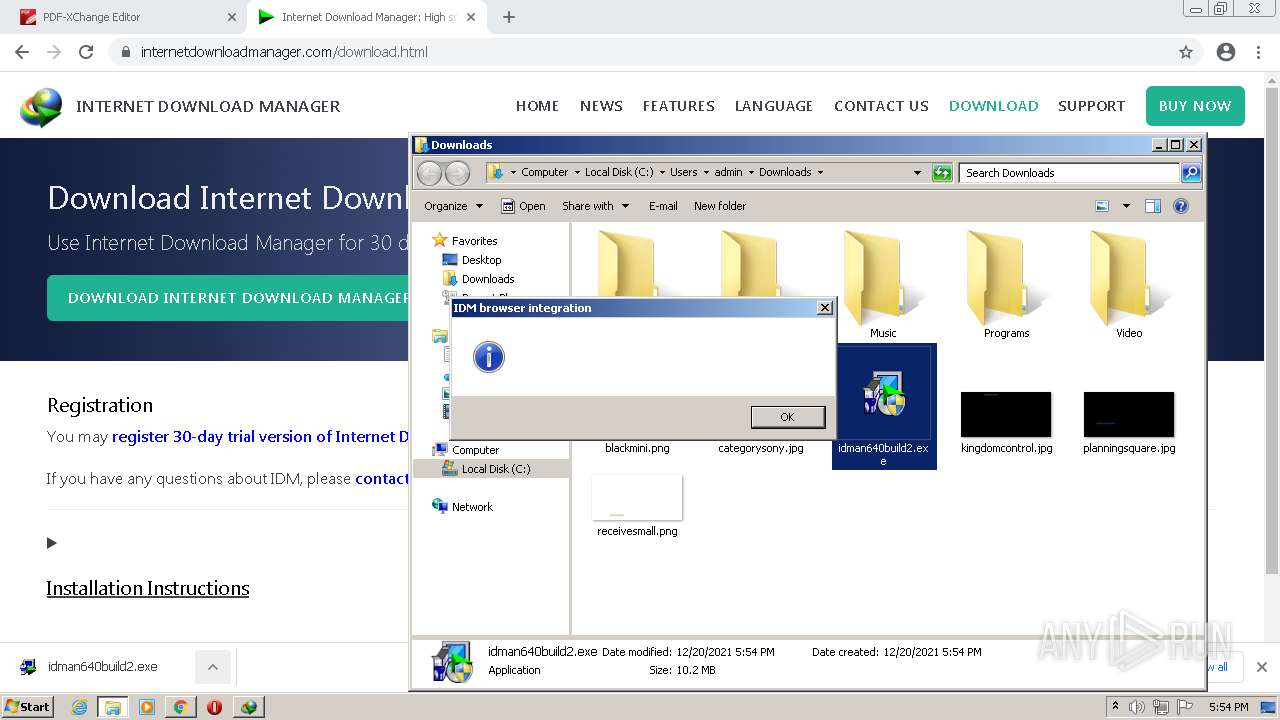Go back in the Downloads Explorer window
1280x720 pixels.
(x=429, y=173)
